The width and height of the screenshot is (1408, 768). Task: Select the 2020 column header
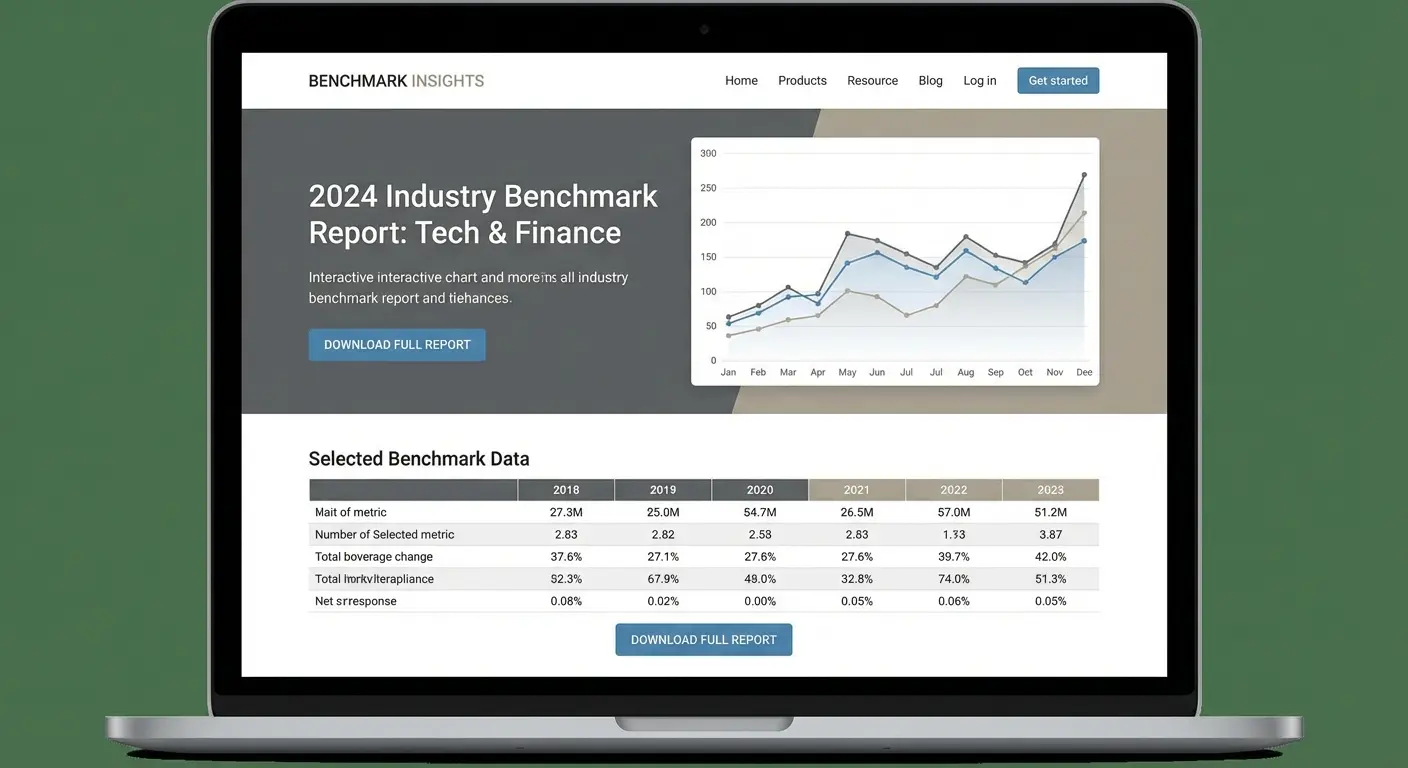tap(760, 490)
